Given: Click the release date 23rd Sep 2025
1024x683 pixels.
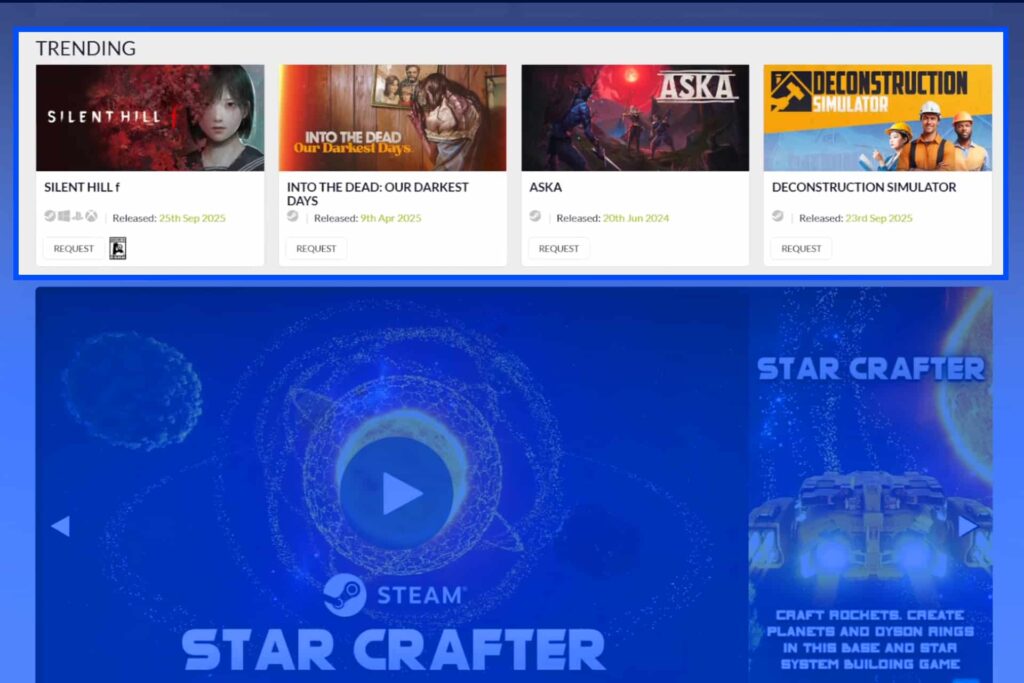Looking at the screenshot, I should pos(878,218).
